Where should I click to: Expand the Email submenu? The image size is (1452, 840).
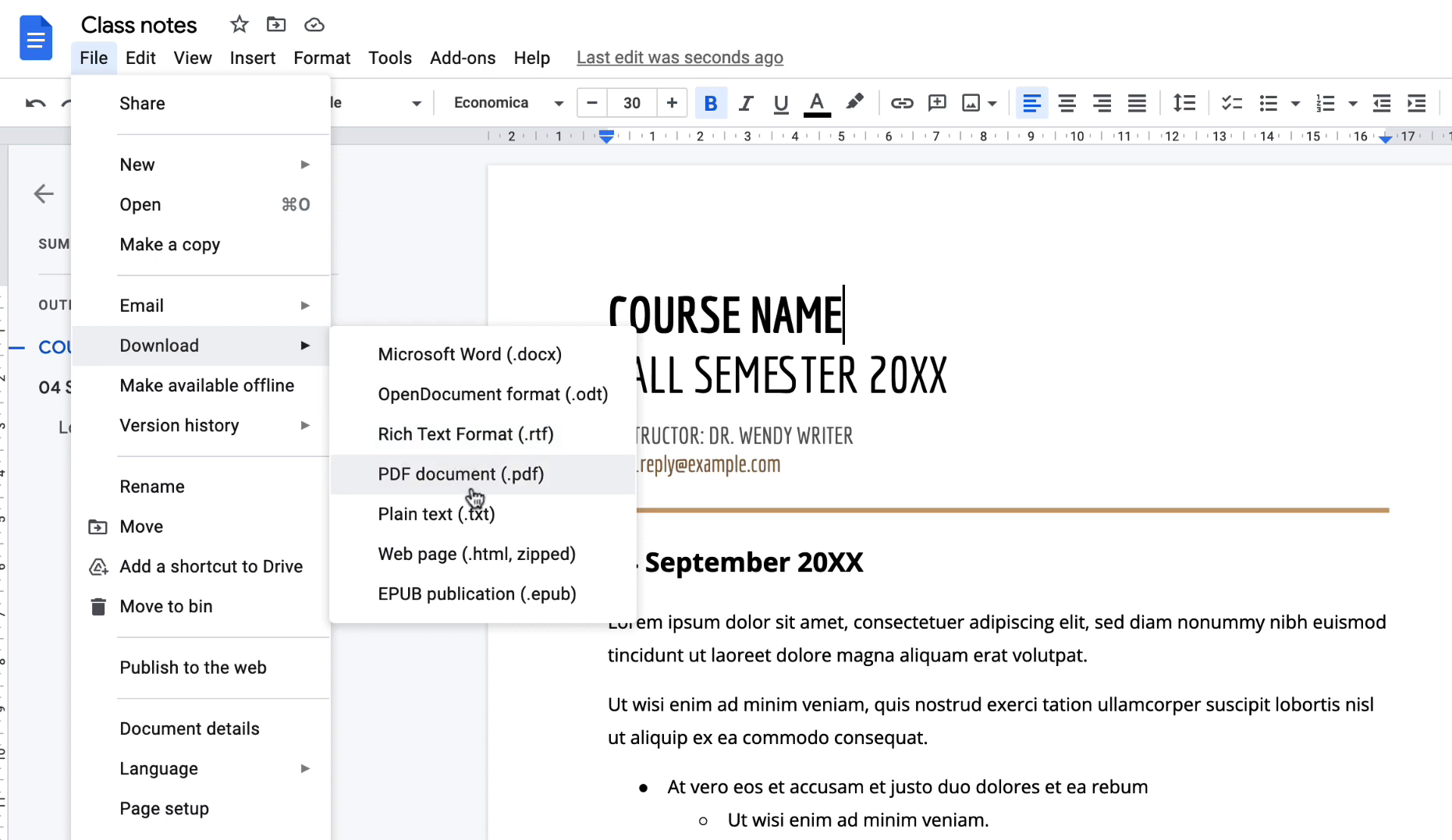point(201,306)
